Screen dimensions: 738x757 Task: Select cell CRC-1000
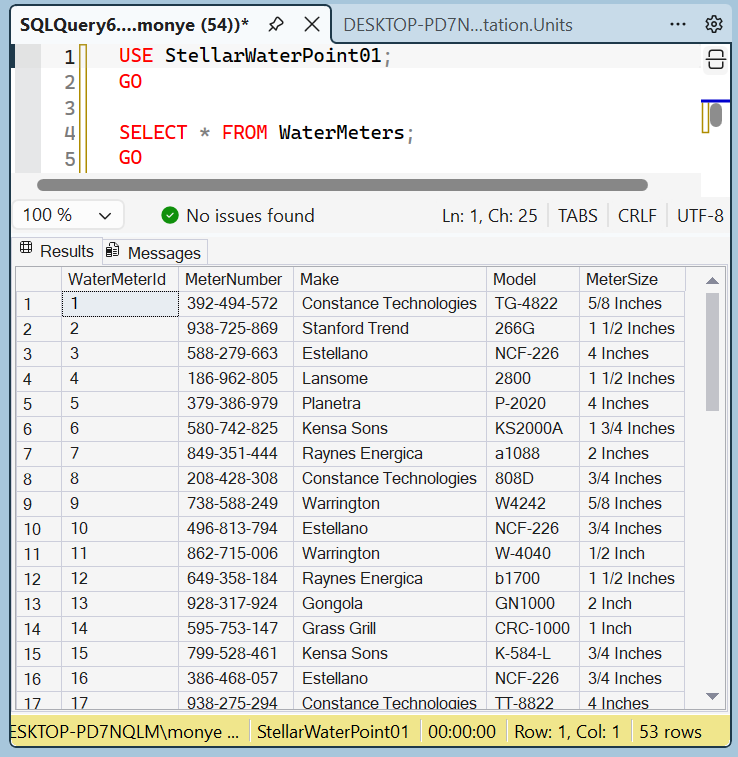coord(533,629)
